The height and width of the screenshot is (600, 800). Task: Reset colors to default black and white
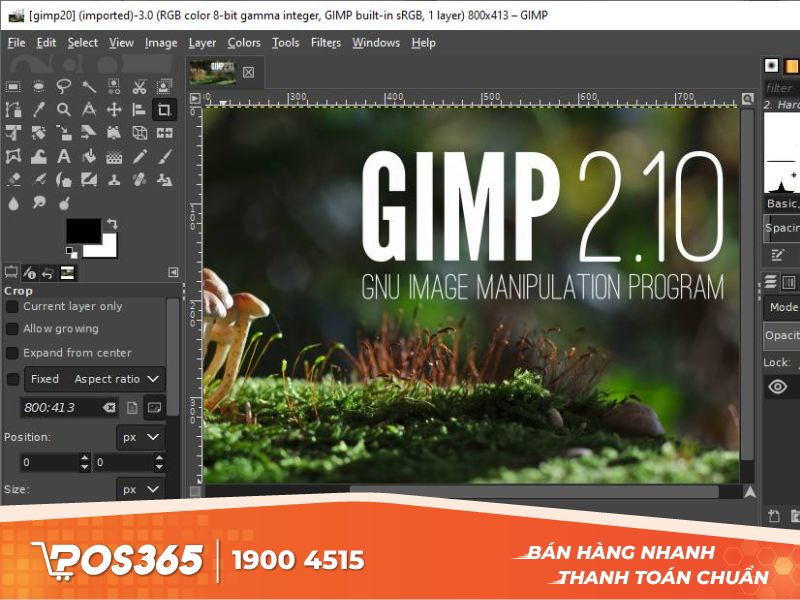pyautogui.click(x=71, y=252)
